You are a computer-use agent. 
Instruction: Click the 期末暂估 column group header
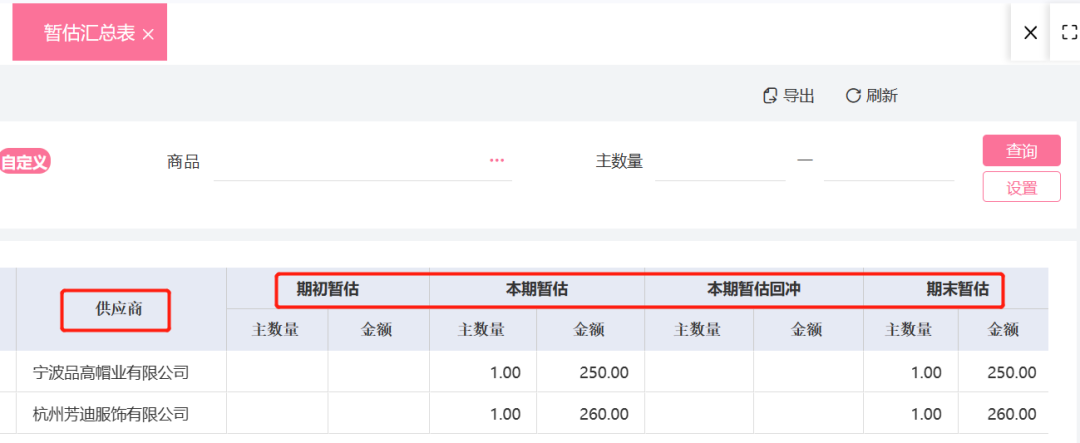pos(956,289)
